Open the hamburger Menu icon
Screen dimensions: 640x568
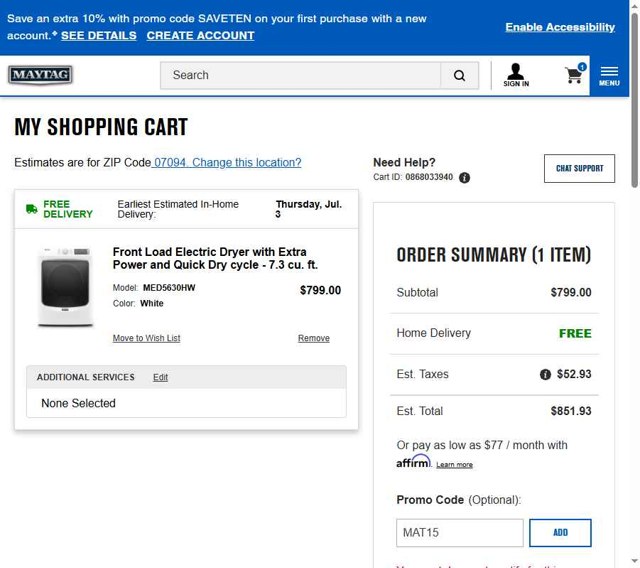pyautogui.click(x=609, y=76)
